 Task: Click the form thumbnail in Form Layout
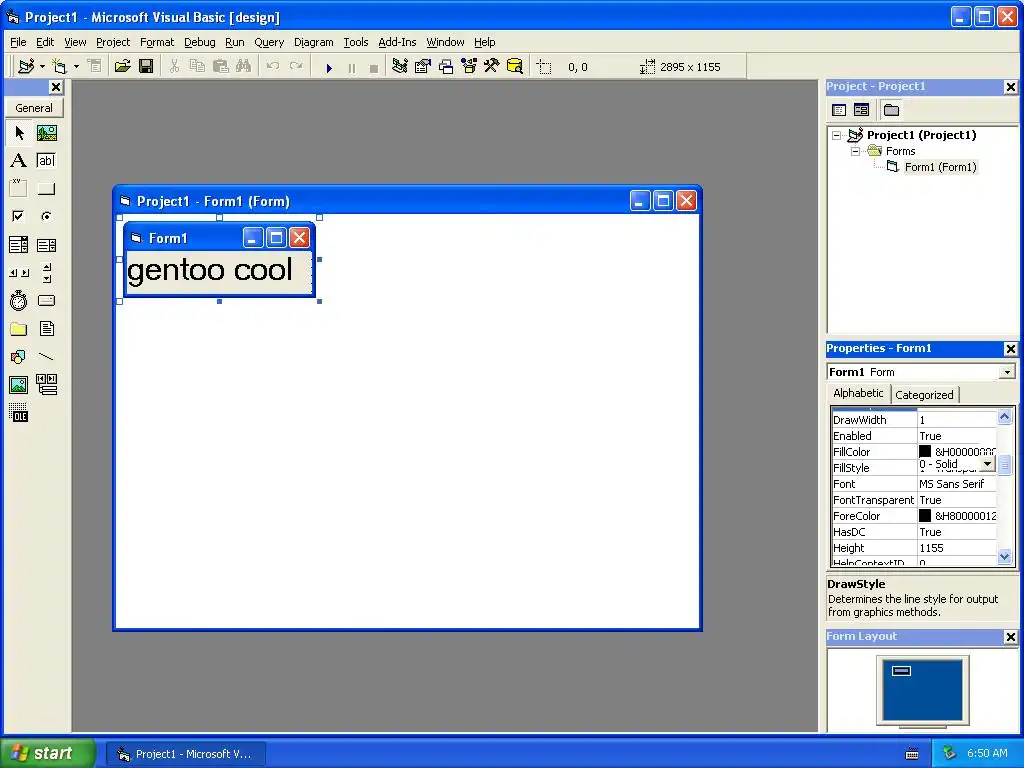pyautogui.click(x=901, y=671)
